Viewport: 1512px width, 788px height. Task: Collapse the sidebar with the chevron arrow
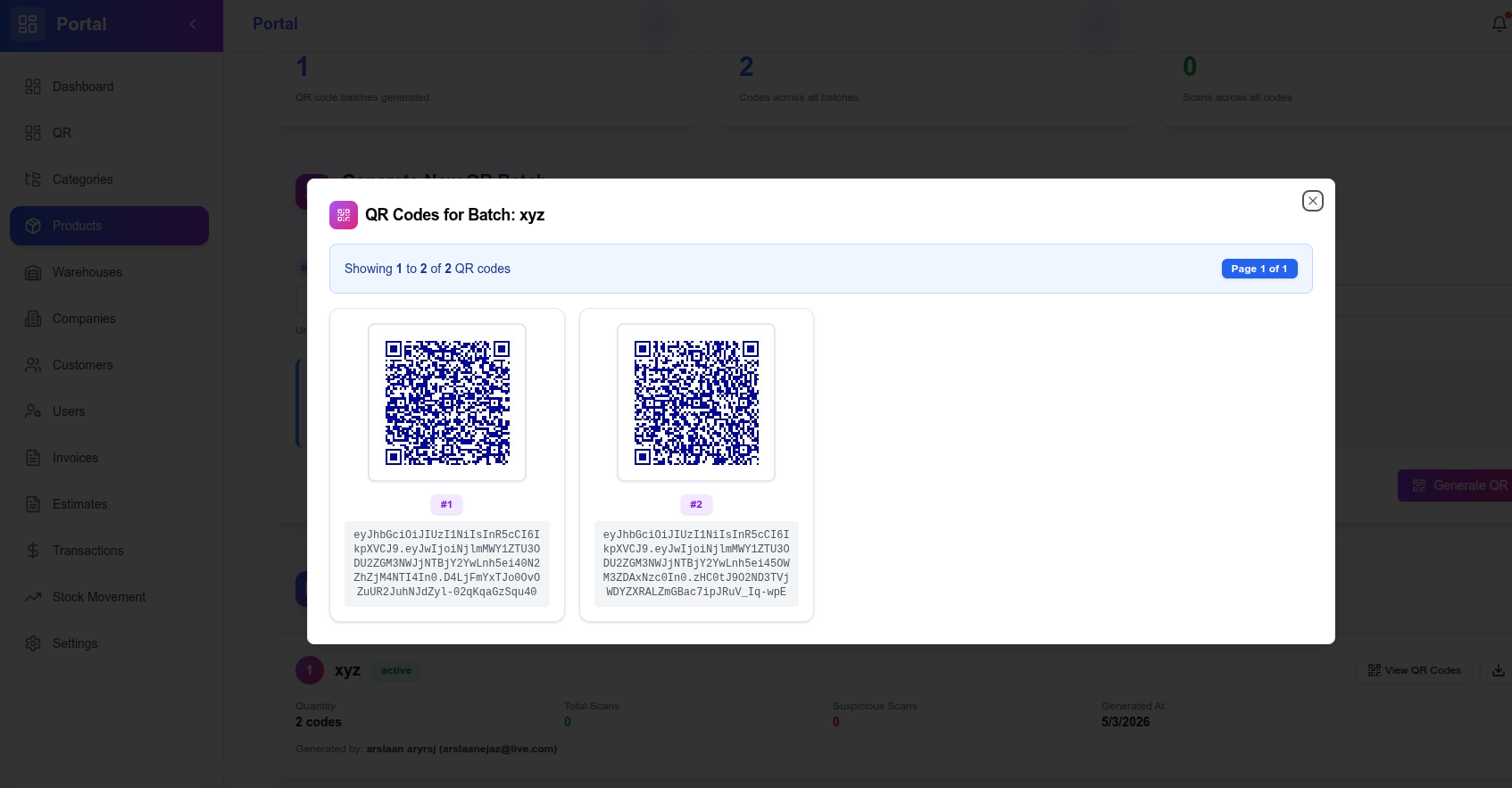193,24
